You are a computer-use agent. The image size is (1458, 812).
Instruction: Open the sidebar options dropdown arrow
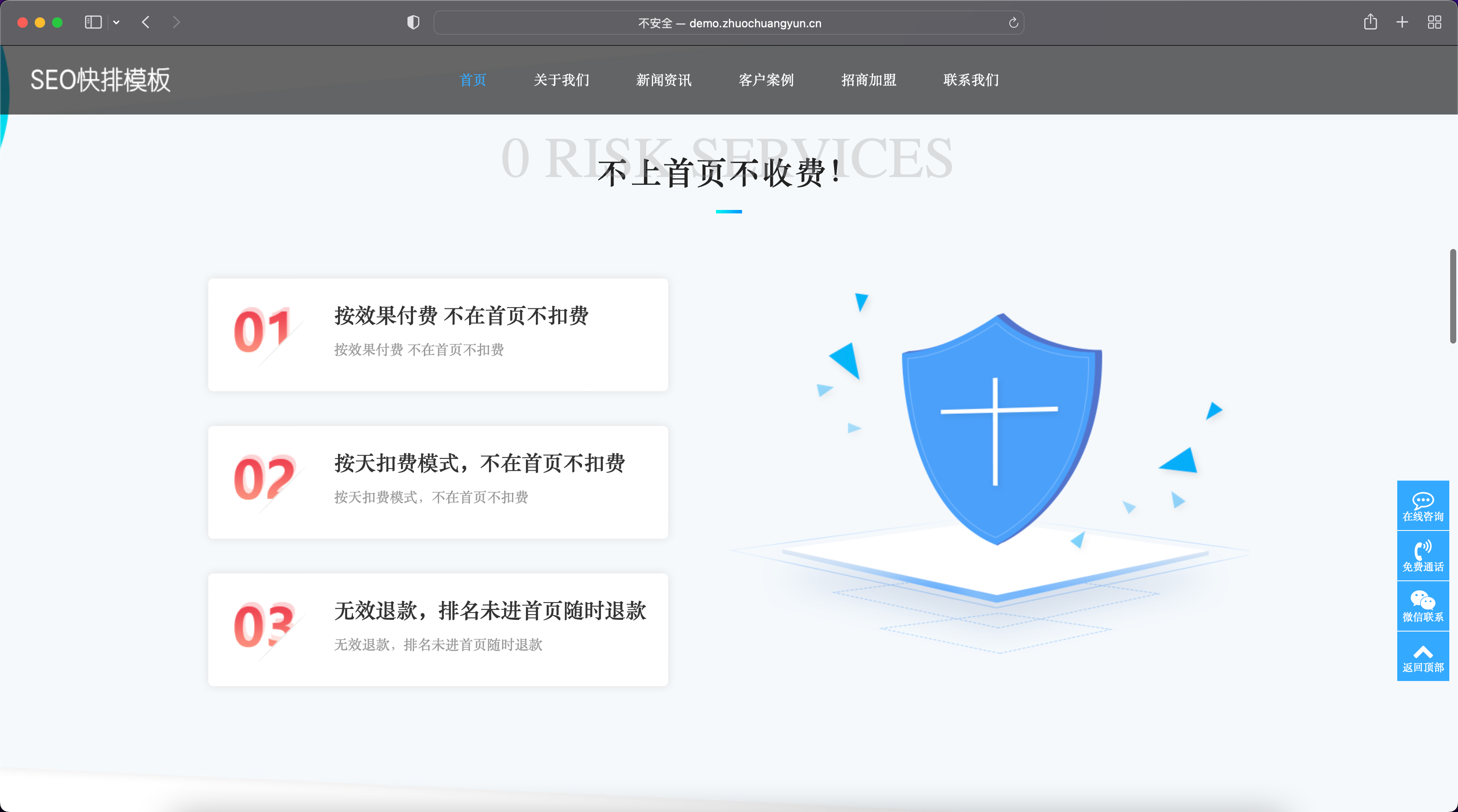tap(116, 23)
